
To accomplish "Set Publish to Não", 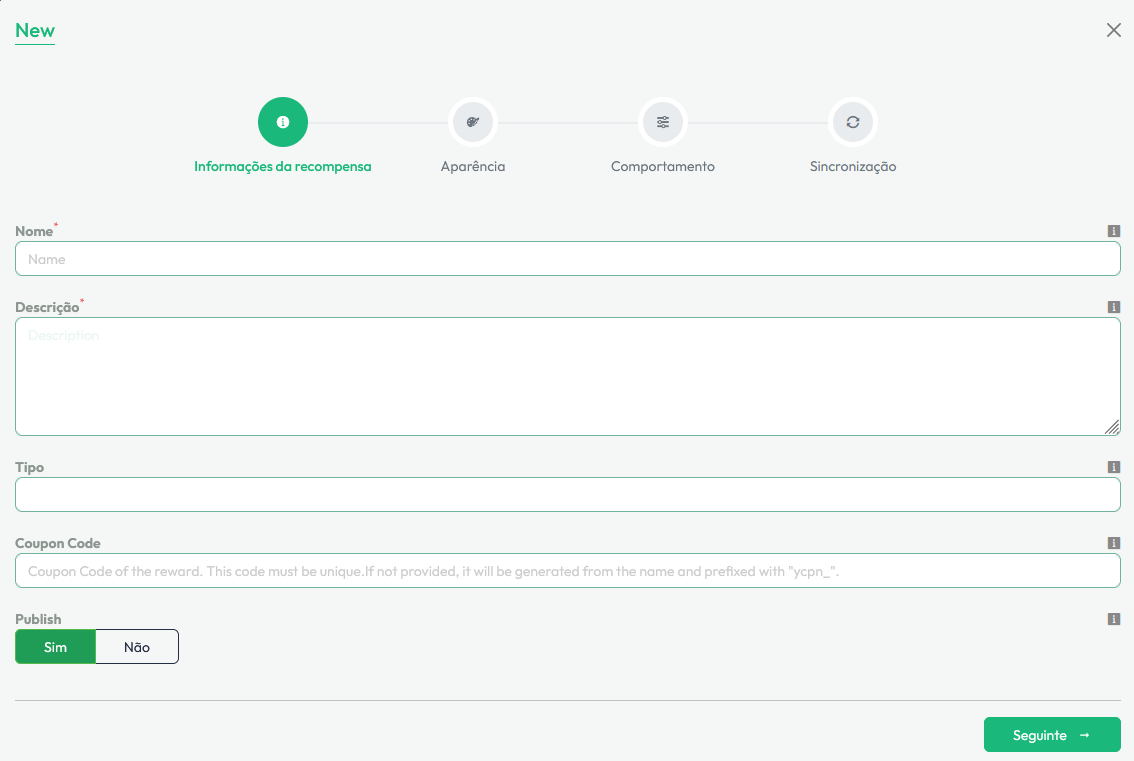I will click(137, 647).
